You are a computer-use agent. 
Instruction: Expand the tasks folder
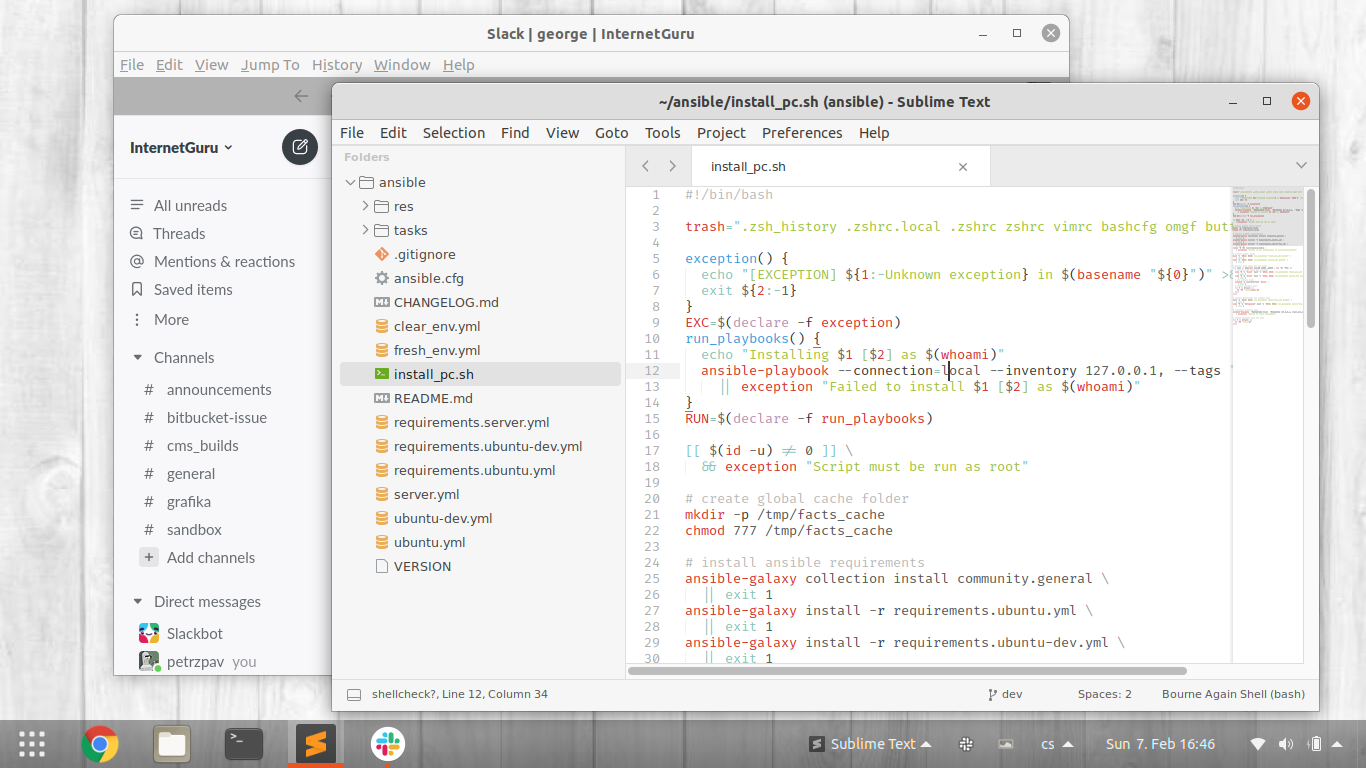[x=366, y=230]
